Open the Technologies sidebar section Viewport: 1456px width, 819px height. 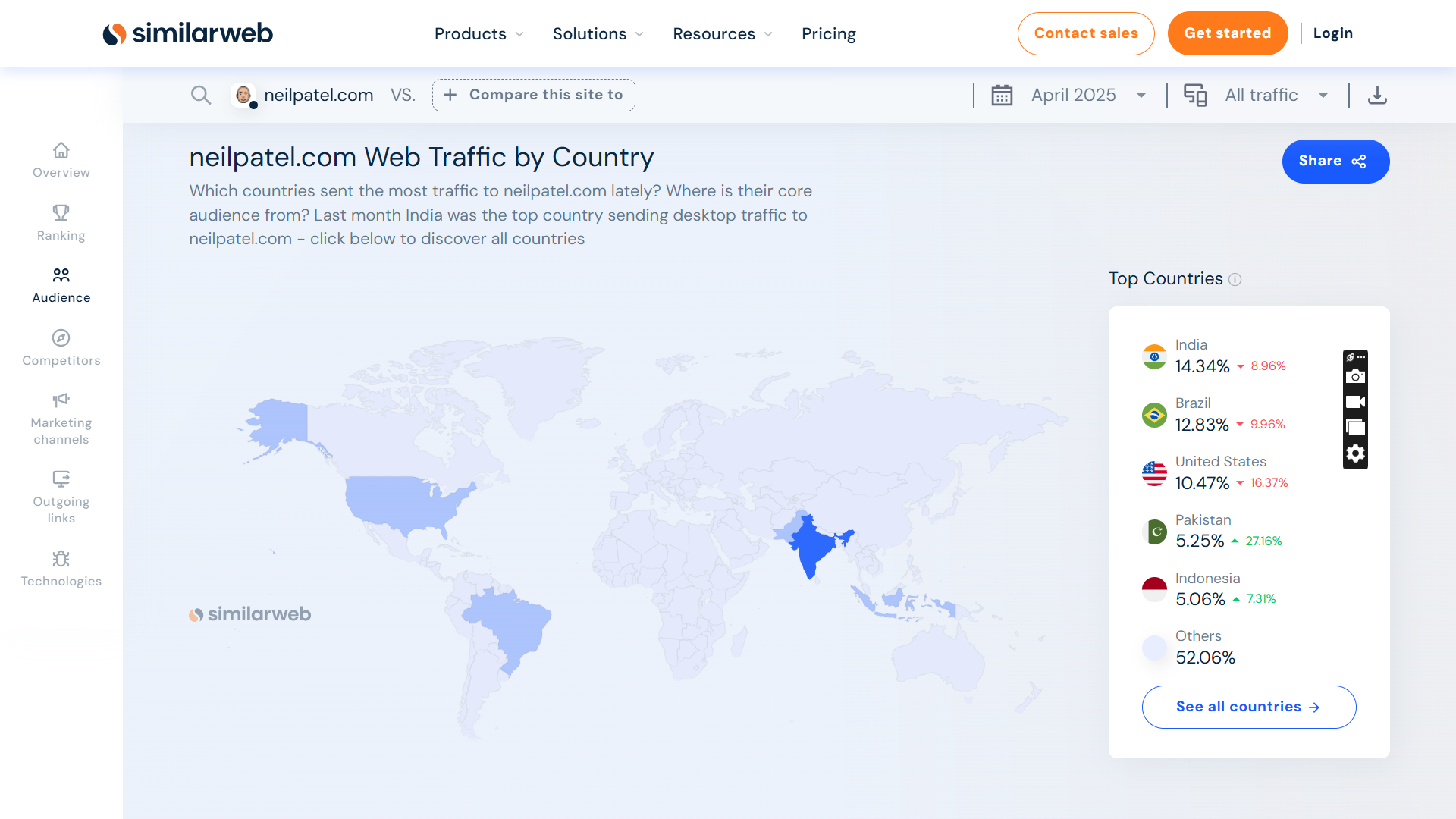click(x=61, y=569)
